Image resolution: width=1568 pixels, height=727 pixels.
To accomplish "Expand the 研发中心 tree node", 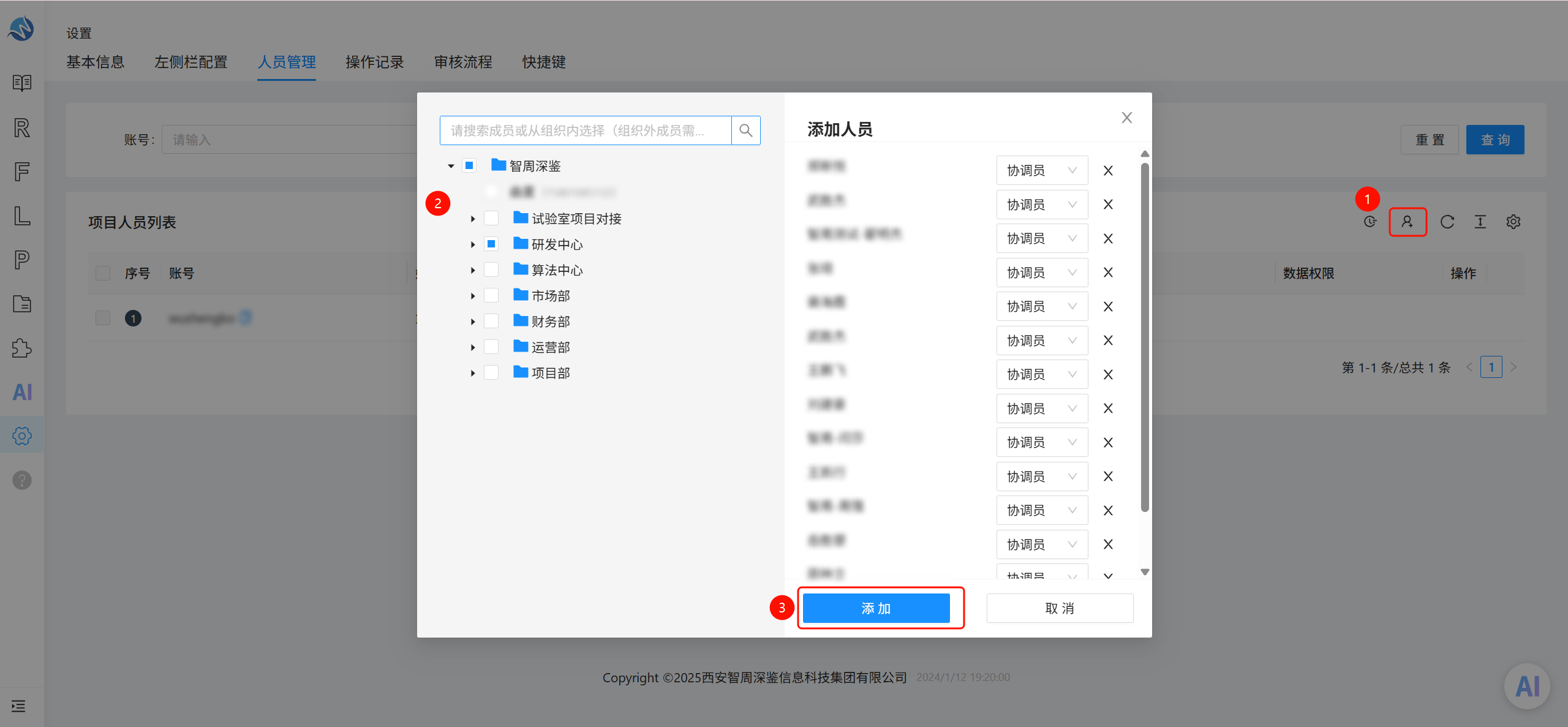I will point(473,244).
